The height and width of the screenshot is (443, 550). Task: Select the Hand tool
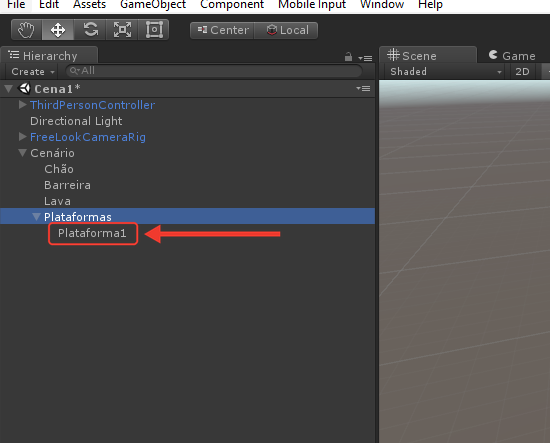(x=27, y=30)
